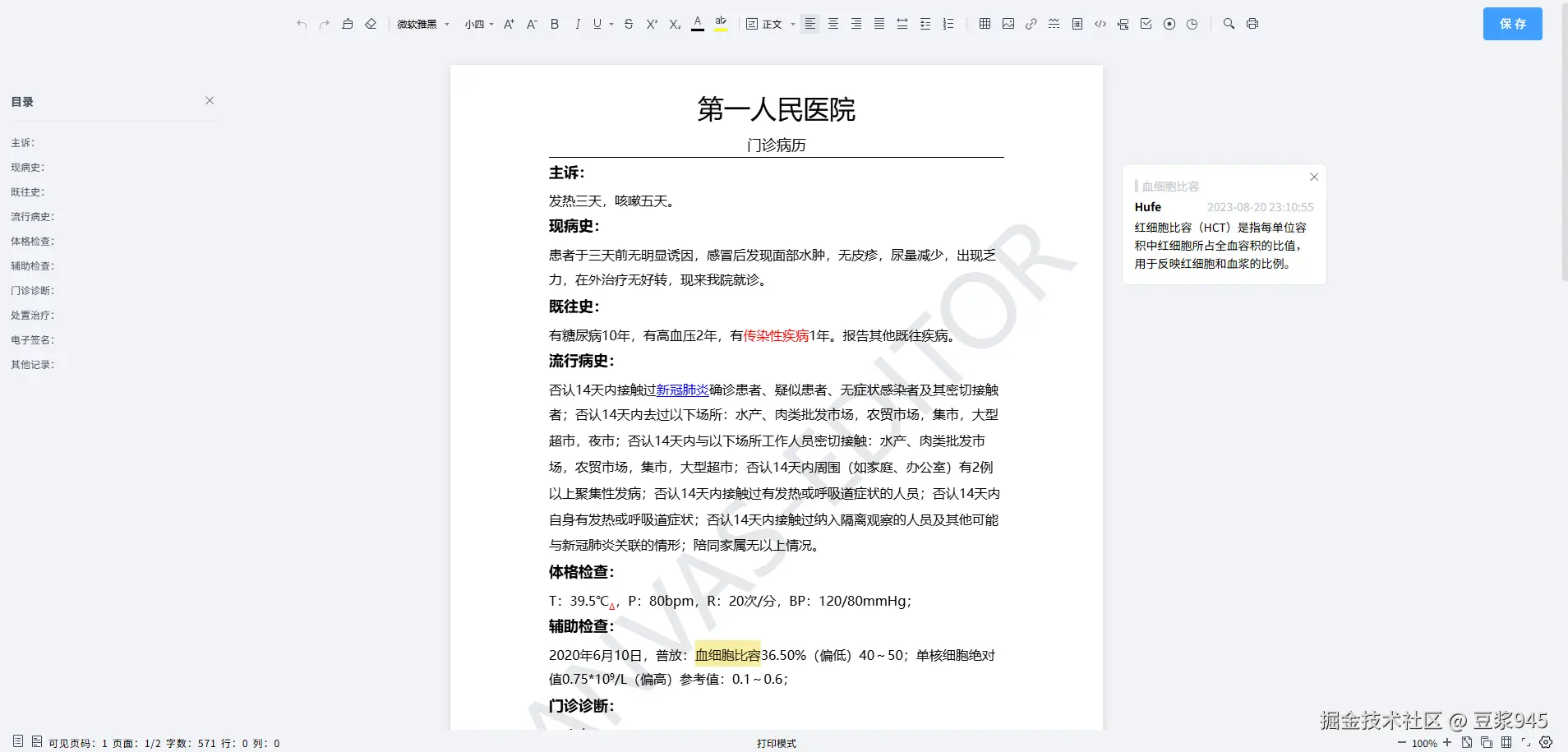Add a watermark to the document
Image resolution: width=1568 pixels, height=752 pixels.
(1077, 25)
